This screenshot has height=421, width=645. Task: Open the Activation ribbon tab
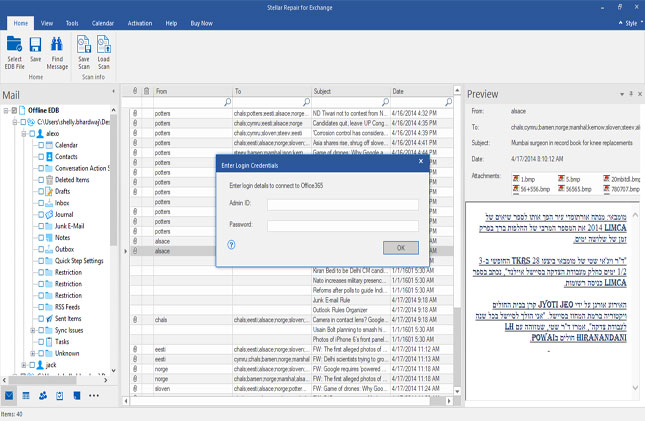(x=140, y=23)
